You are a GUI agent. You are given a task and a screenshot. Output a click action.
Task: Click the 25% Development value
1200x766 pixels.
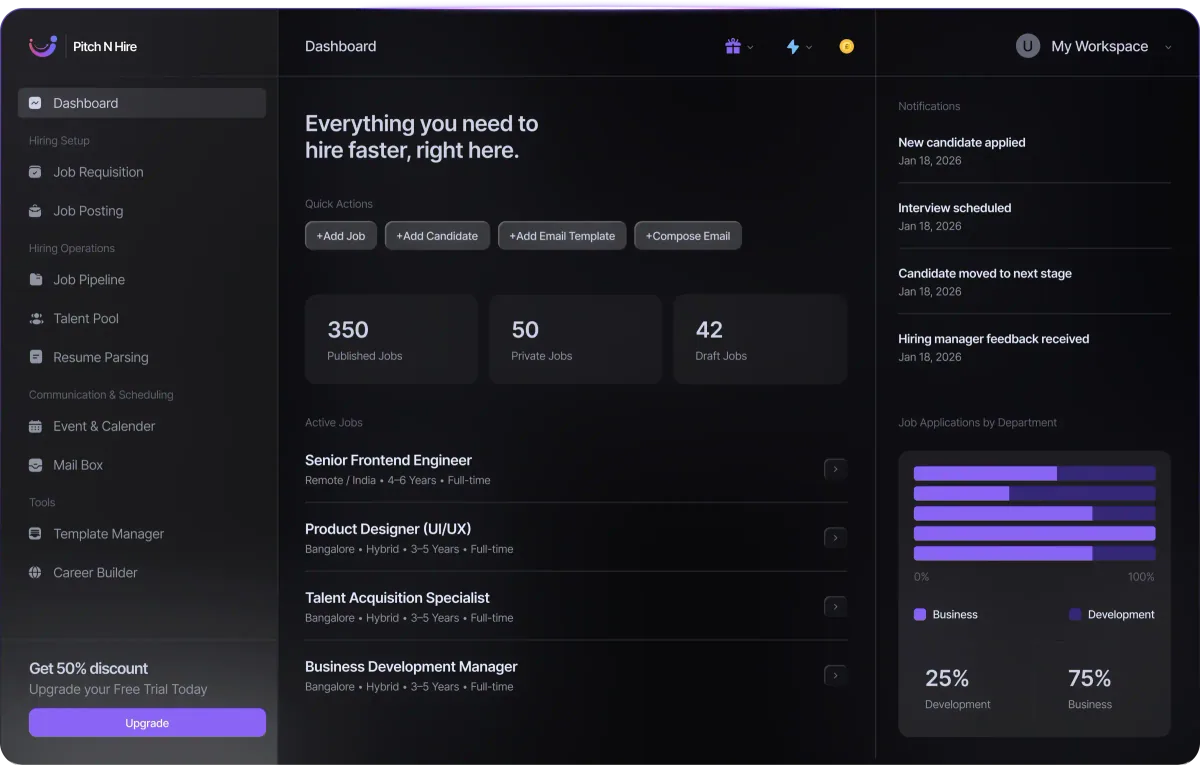(947, 679)
